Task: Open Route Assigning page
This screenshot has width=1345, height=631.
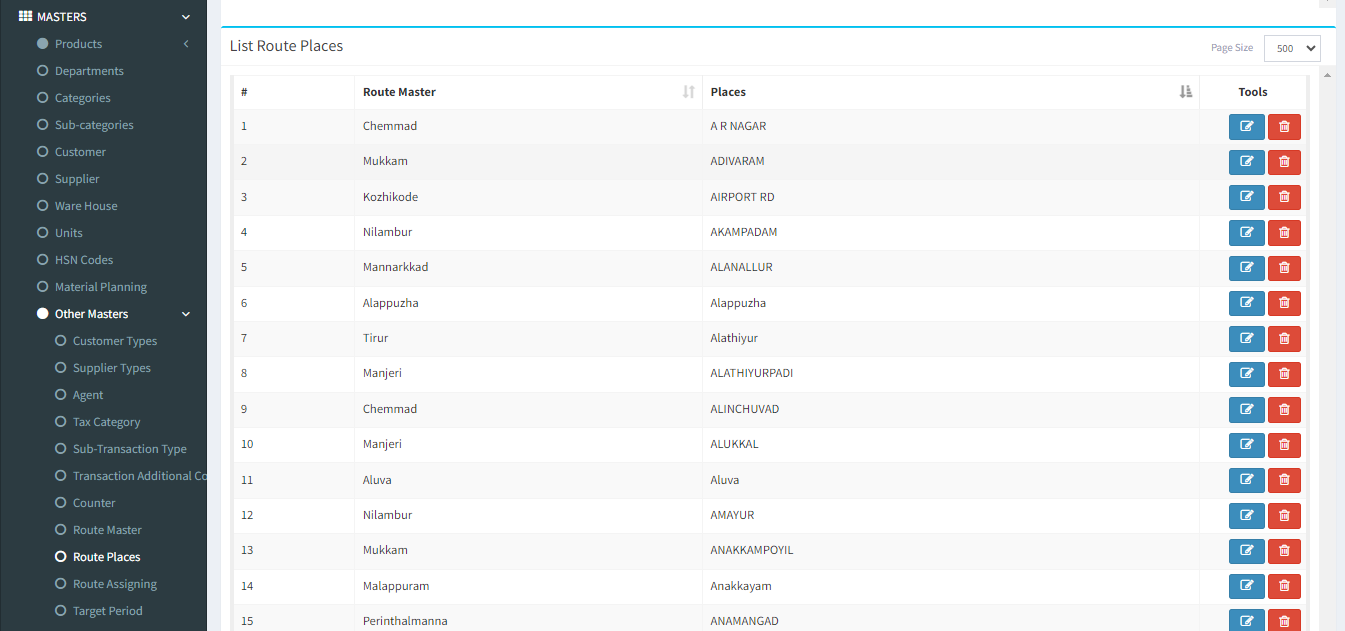Action: tap(115, 584)
